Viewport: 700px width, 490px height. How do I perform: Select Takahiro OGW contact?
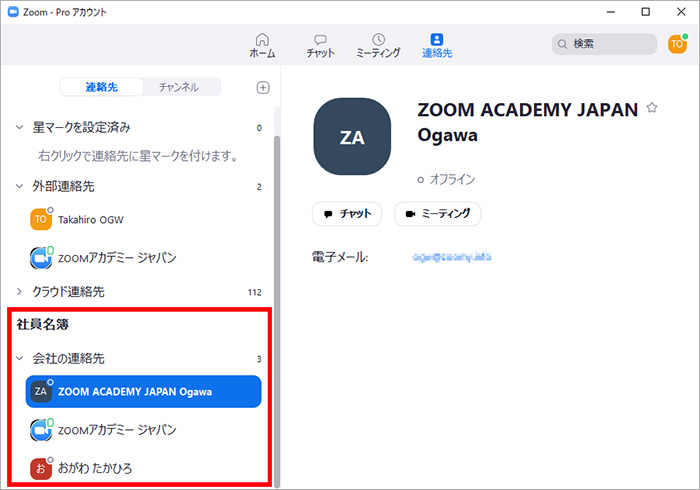tap(90, 220)
